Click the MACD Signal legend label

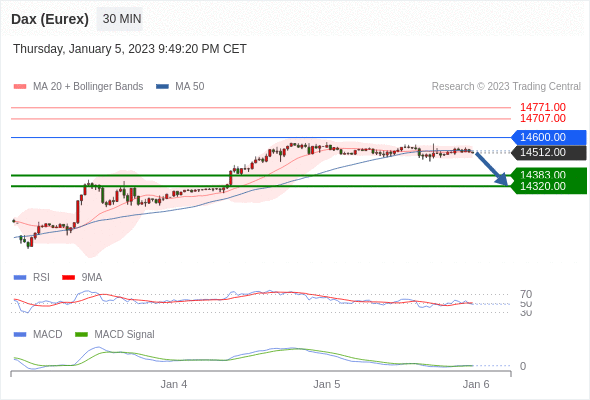coord(124,335)
